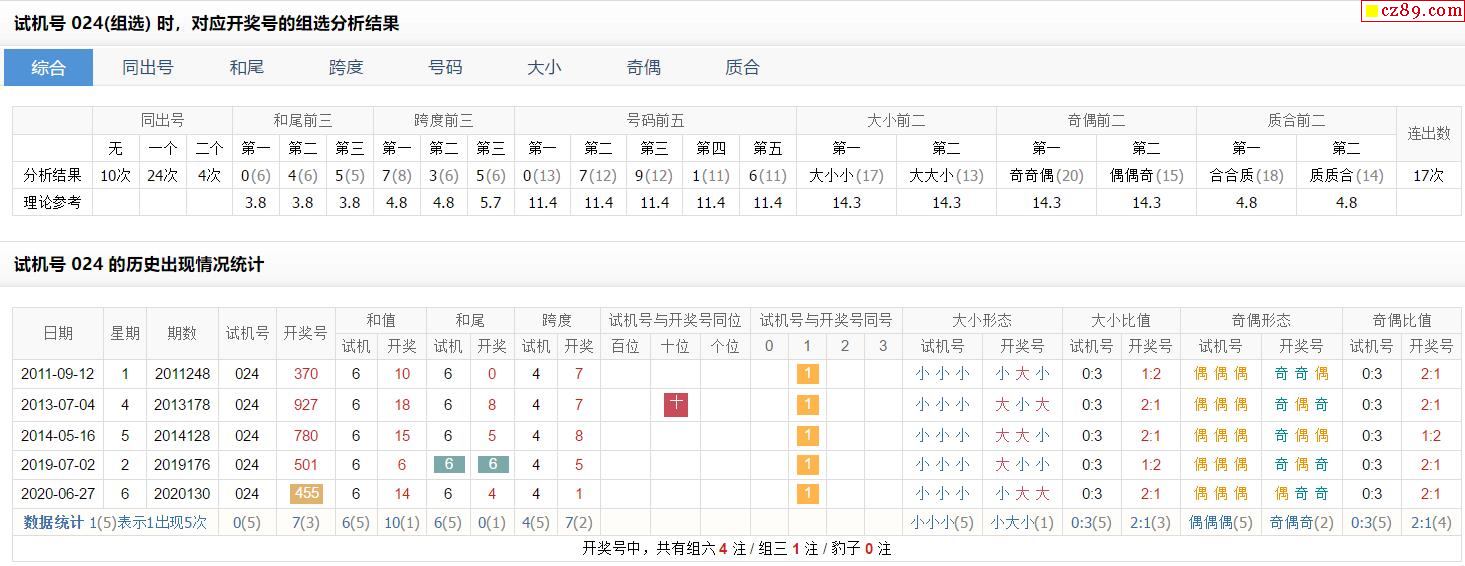Click the 数据统计 label in summary row
The image size is (1465, 566).
pyautogui.click(x=54, y=522)
